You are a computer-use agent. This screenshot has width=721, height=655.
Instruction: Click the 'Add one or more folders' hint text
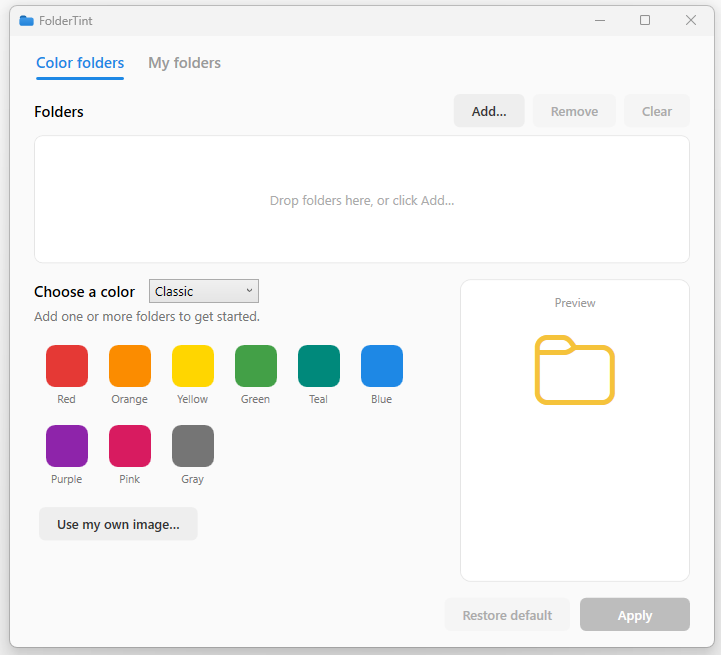(147, 316)
